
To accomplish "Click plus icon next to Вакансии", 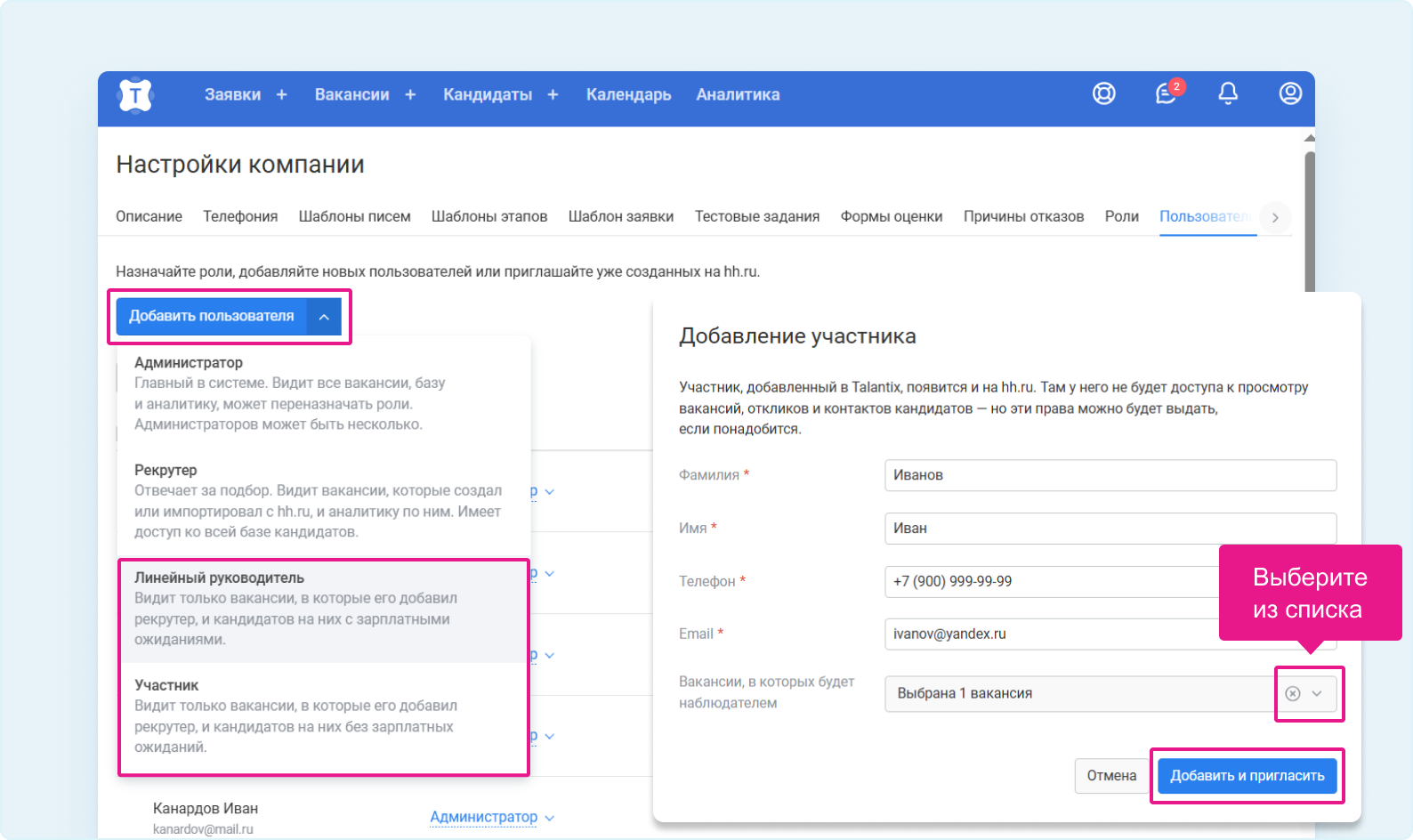I will coord(410,95).
